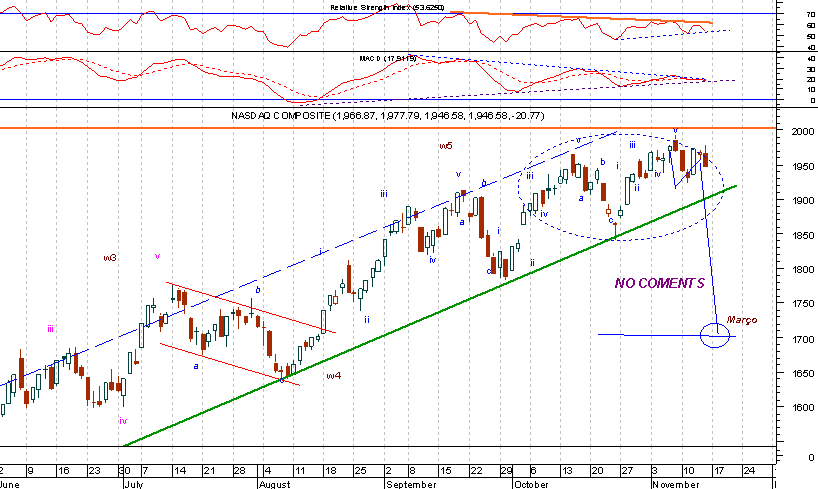Click the 1650 price axis label
This screenshot has height=489, width=818.
pos(802,374)
